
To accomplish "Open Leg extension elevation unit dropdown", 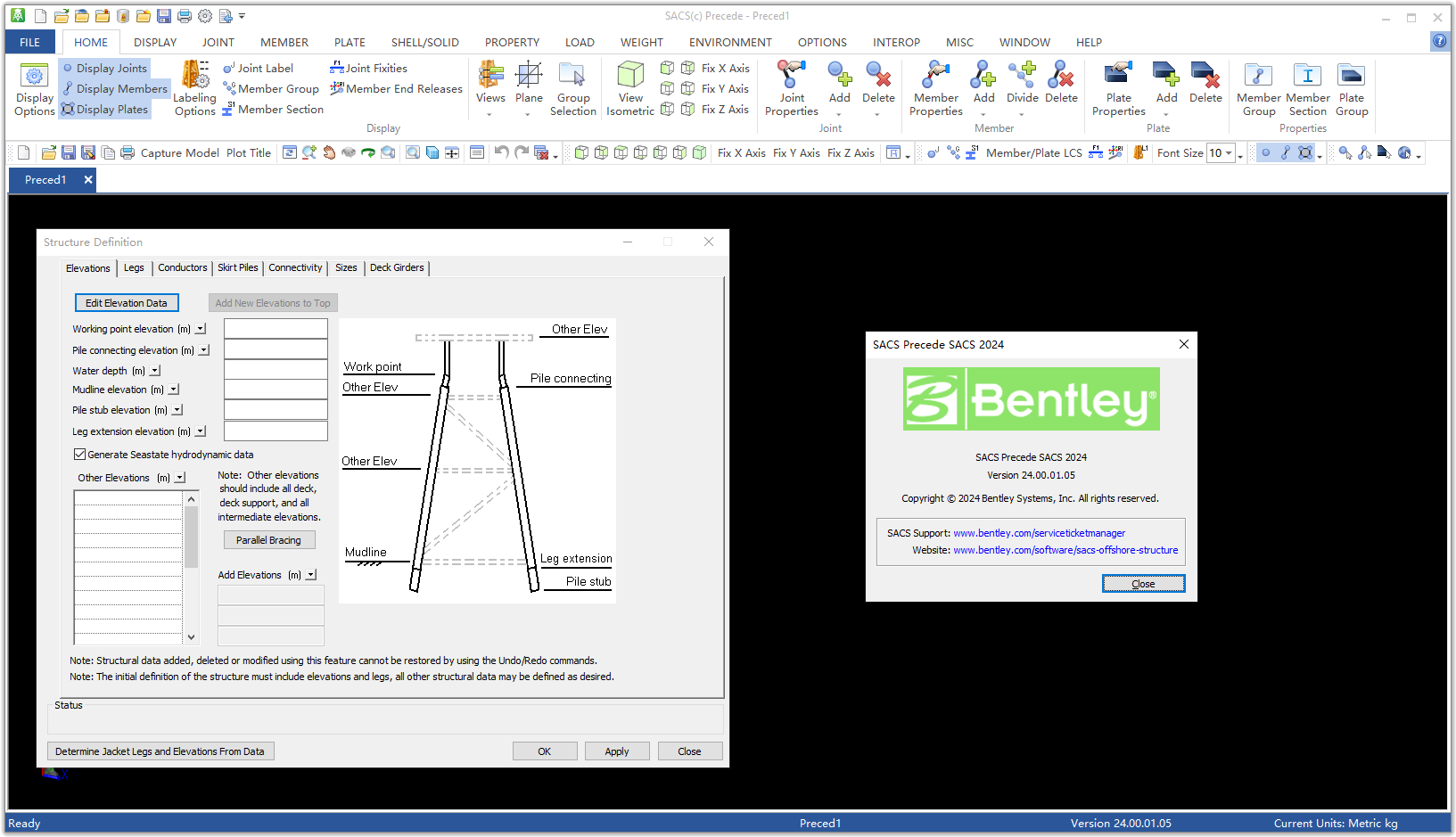I will [x=201, y=431].
